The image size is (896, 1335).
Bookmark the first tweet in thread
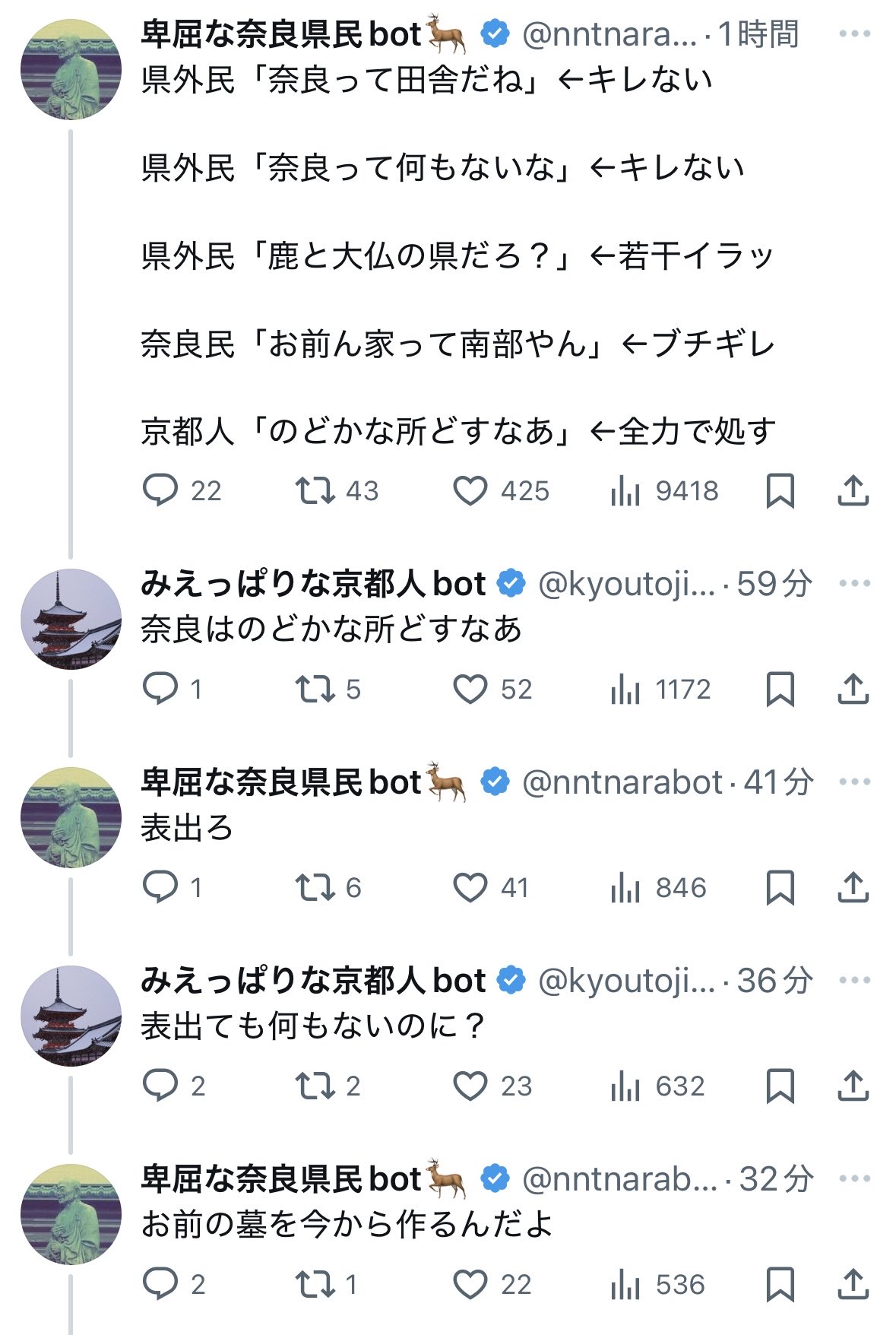780,491
